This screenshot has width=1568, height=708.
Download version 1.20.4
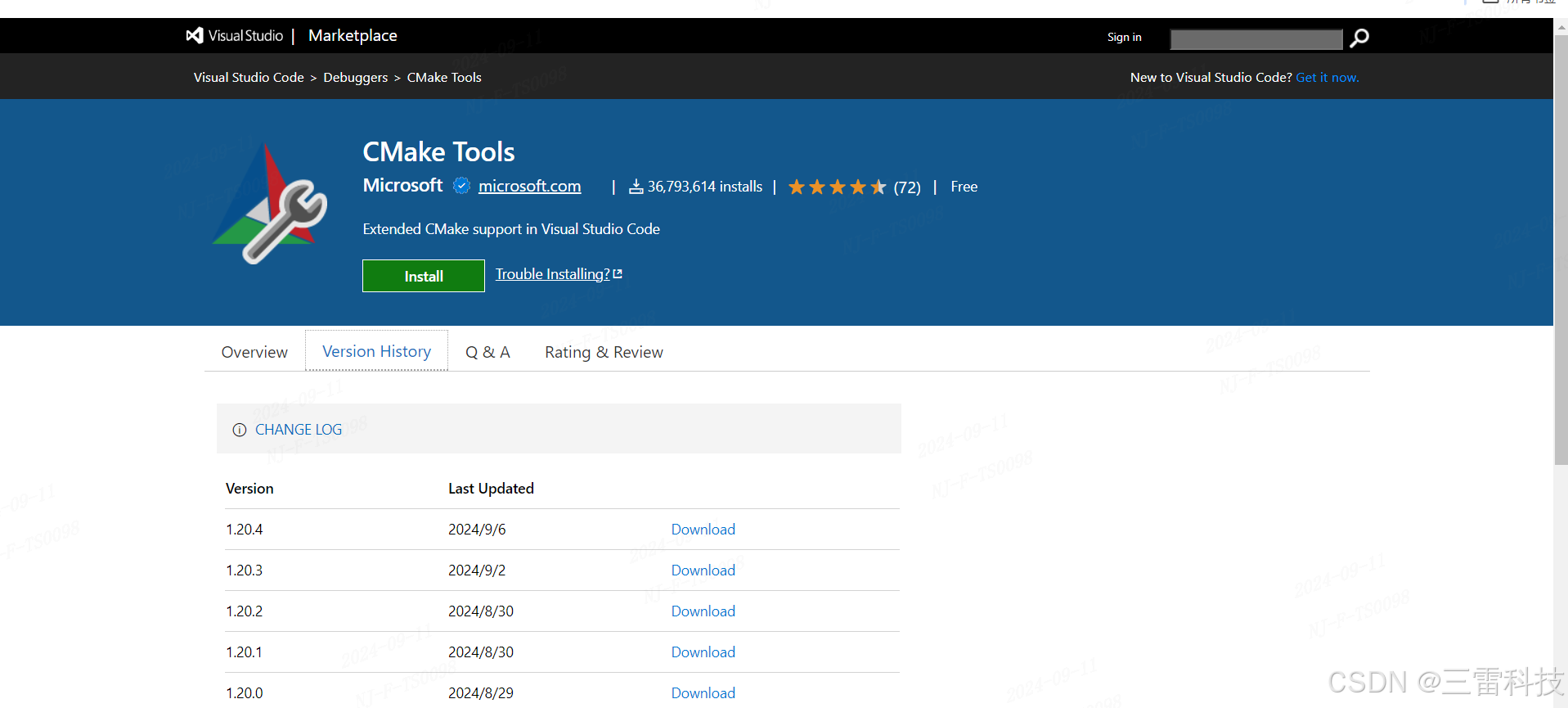coord(703,530)
